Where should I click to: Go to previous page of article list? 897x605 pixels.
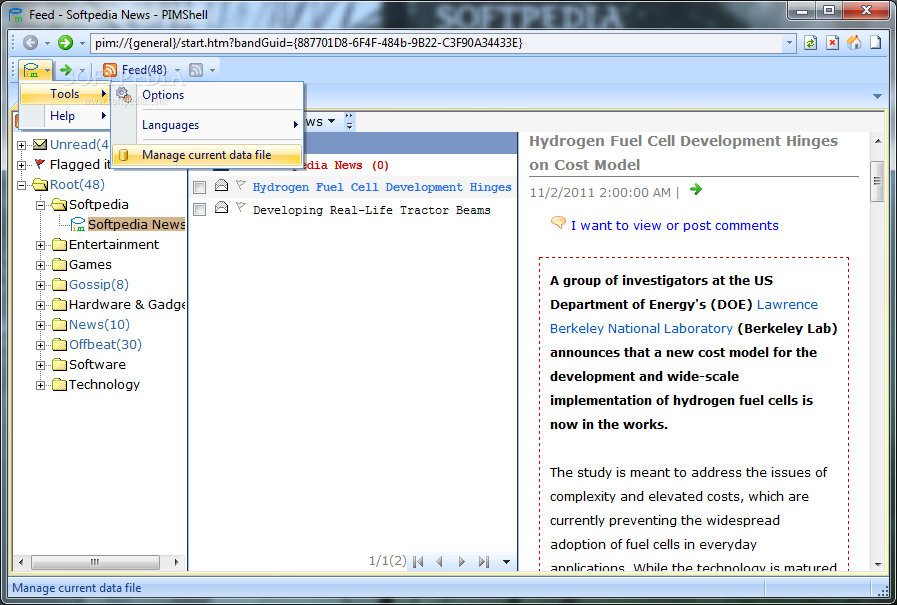coord(439,562)
